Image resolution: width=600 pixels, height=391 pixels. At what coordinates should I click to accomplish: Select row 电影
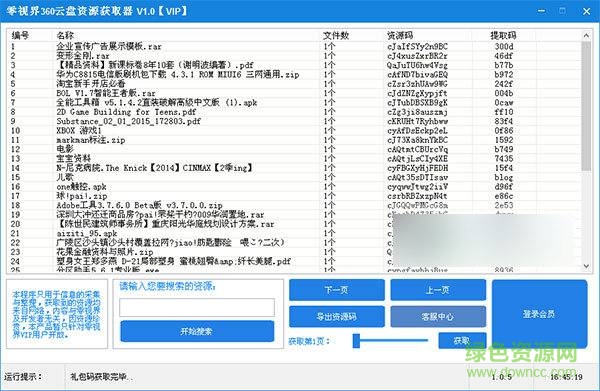click(x=295, y=149)
